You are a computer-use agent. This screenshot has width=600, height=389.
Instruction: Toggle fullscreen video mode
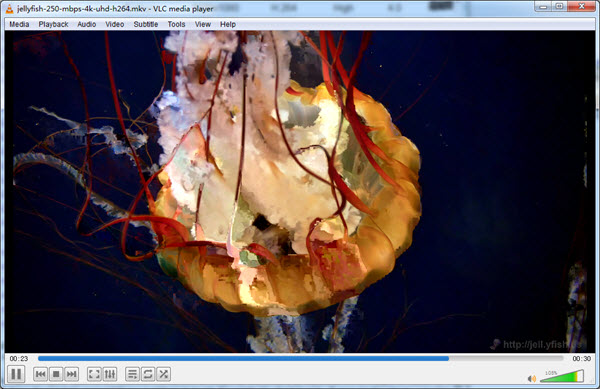coord(94,374)
